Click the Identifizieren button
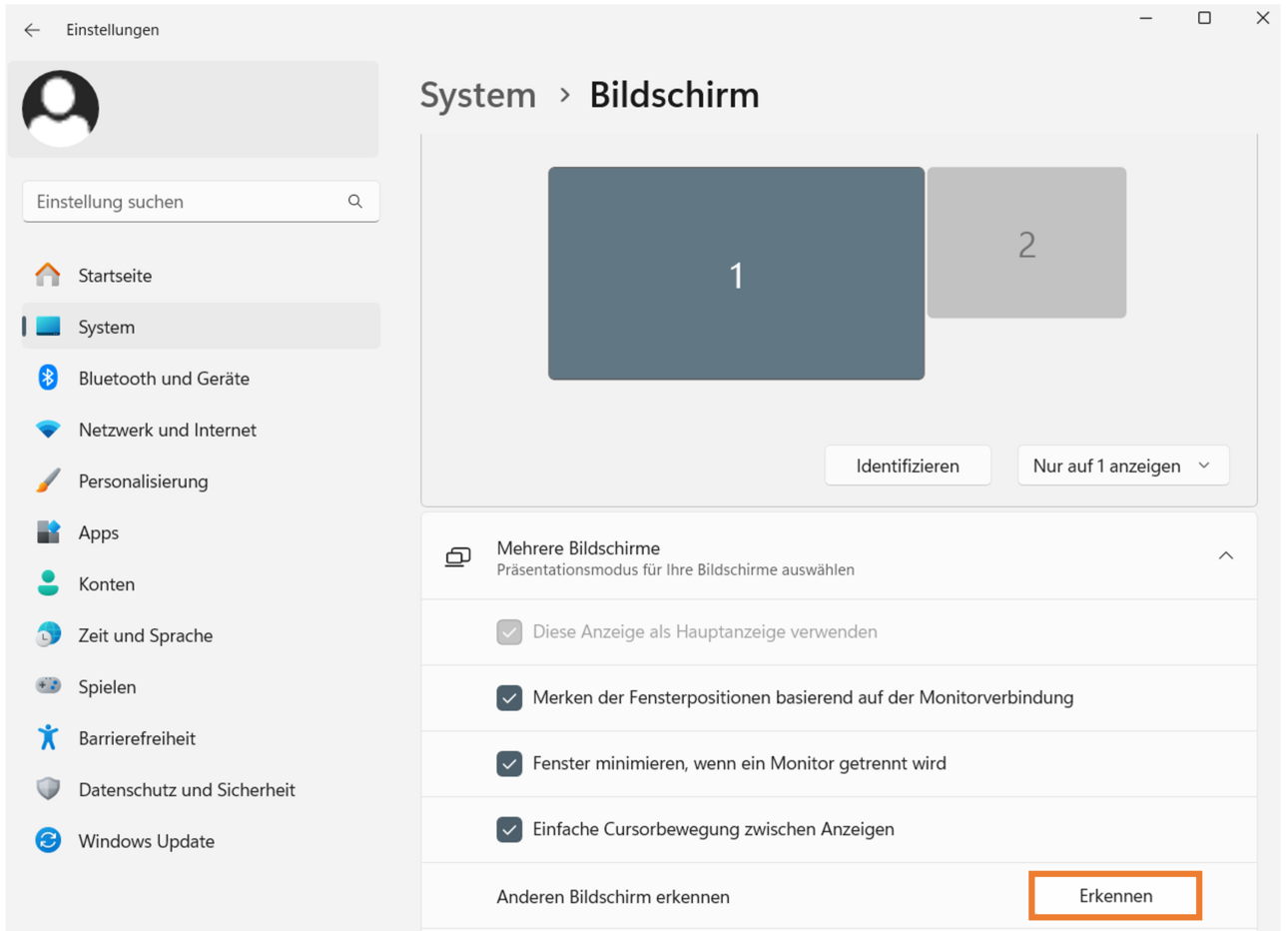This screenshot has width=1288, height=931. 908,465
